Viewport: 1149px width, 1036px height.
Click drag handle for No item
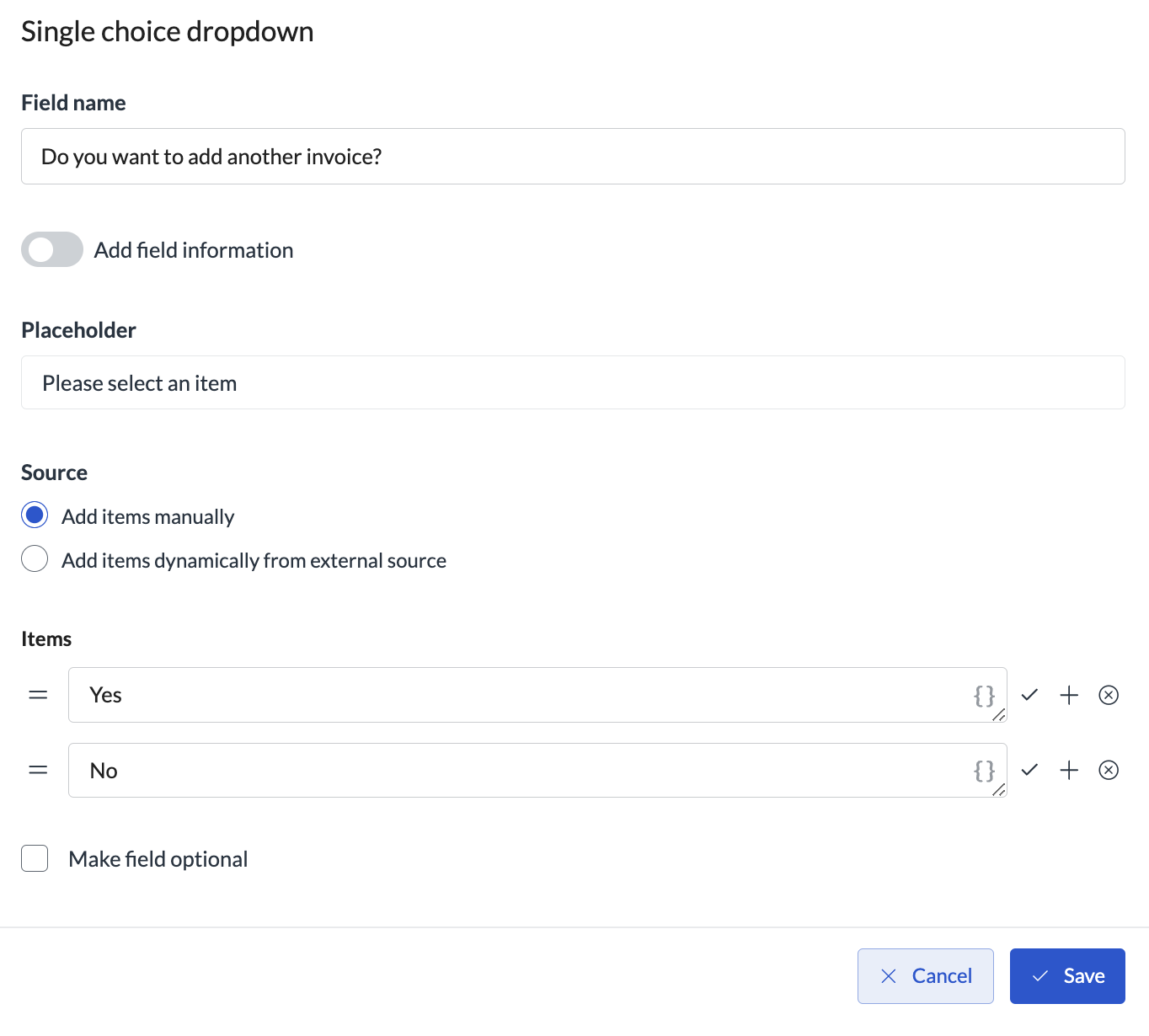[x=38, y=770]
